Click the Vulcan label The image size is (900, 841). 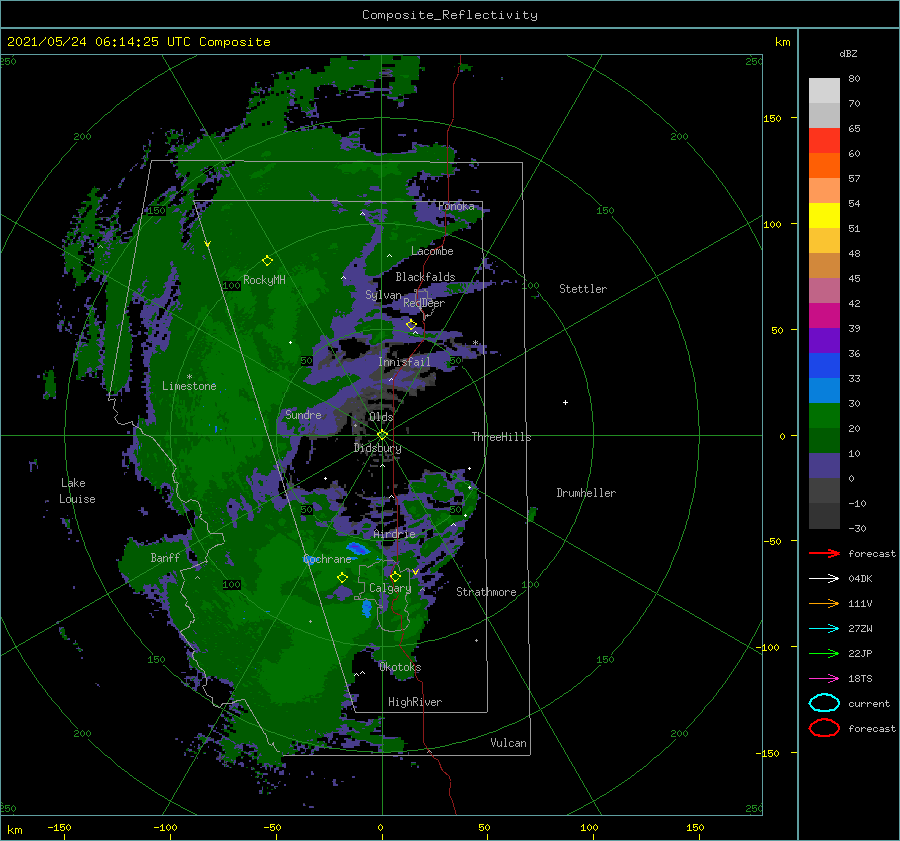point(508,743)
